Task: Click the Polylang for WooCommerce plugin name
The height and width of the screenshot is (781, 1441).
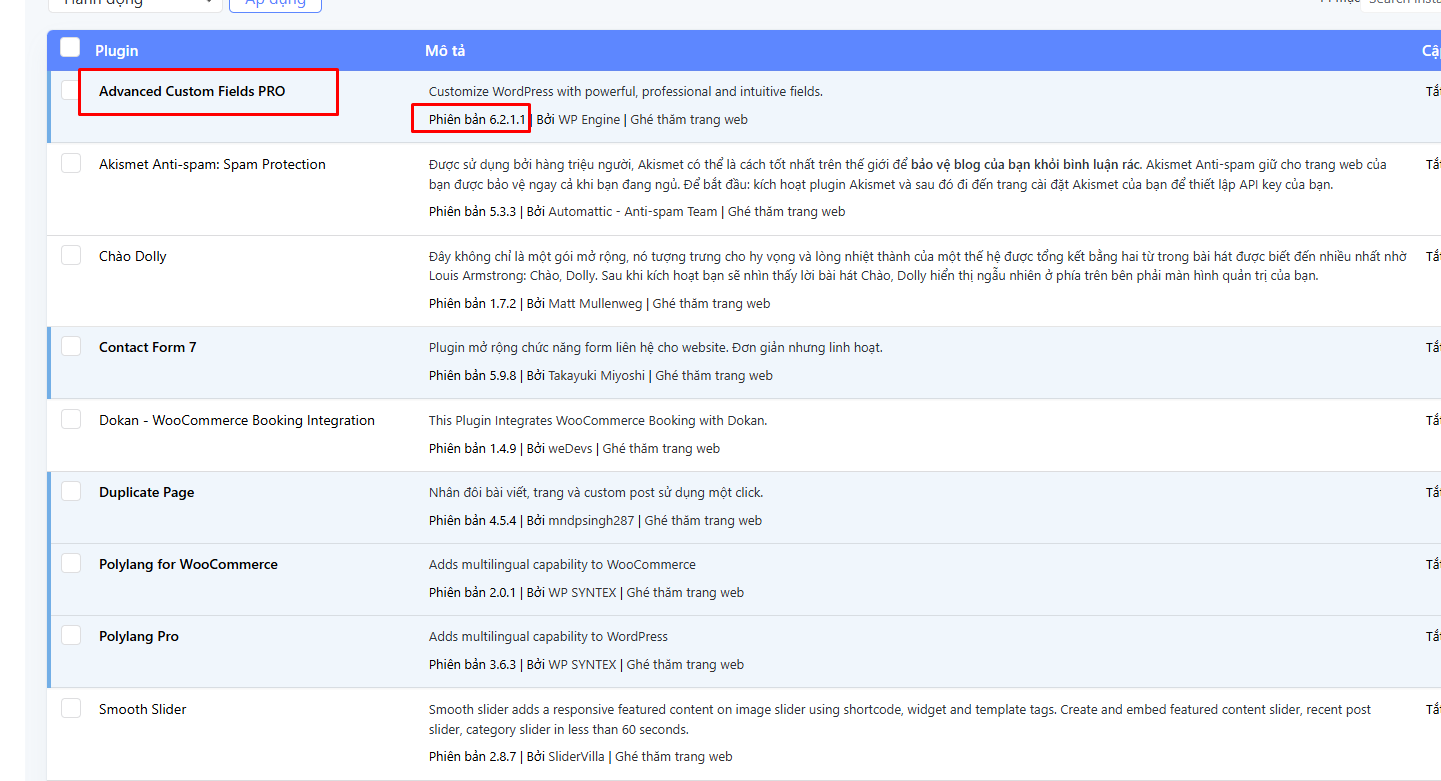Action: [188, 564]
